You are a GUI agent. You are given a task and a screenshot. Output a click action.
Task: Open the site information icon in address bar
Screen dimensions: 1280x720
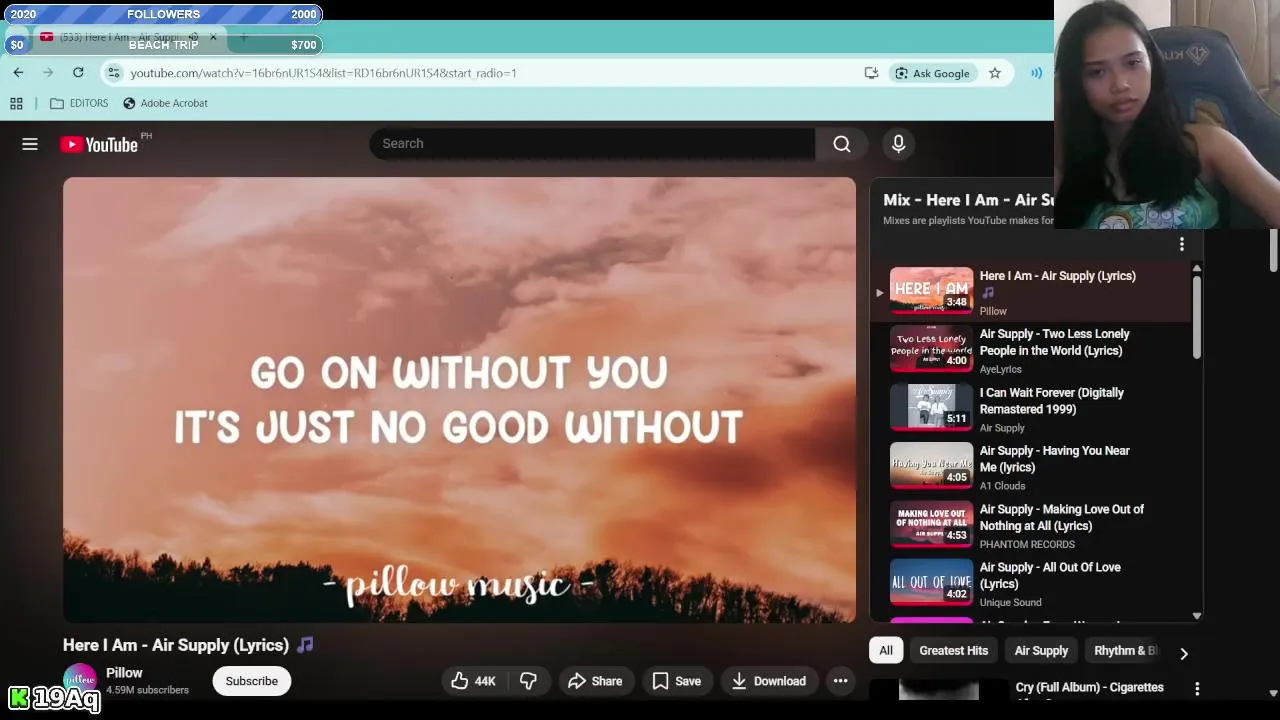[x=114, y=73]
